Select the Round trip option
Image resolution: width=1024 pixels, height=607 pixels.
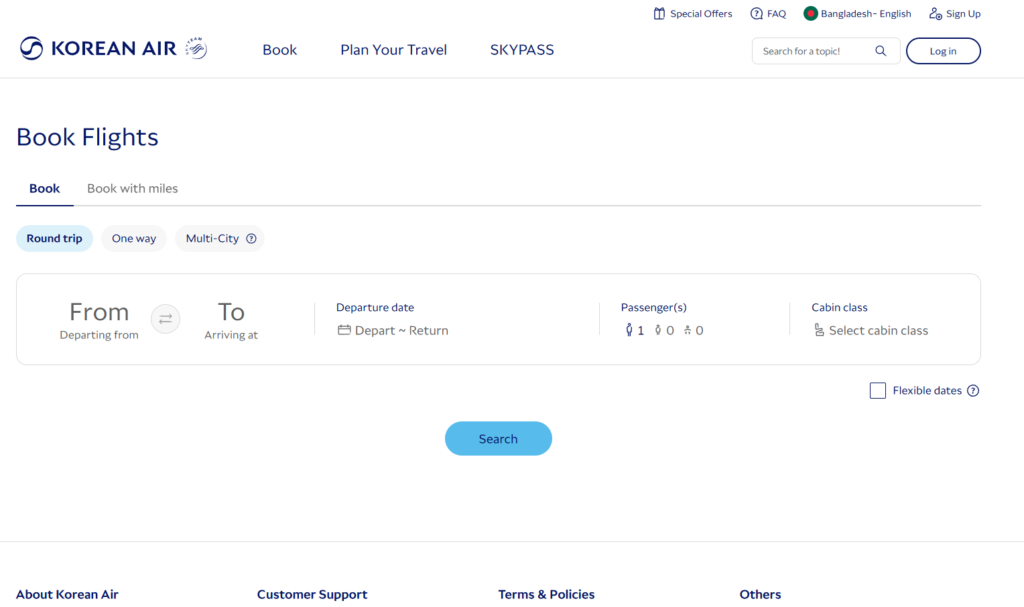pyautogui.click(x=54, y=239)
